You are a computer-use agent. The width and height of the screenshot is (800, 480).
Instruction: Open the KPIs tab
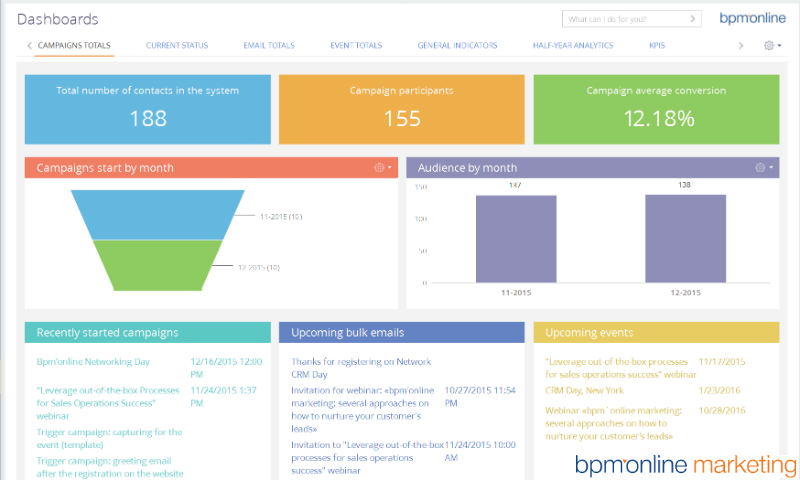[657, 45]
